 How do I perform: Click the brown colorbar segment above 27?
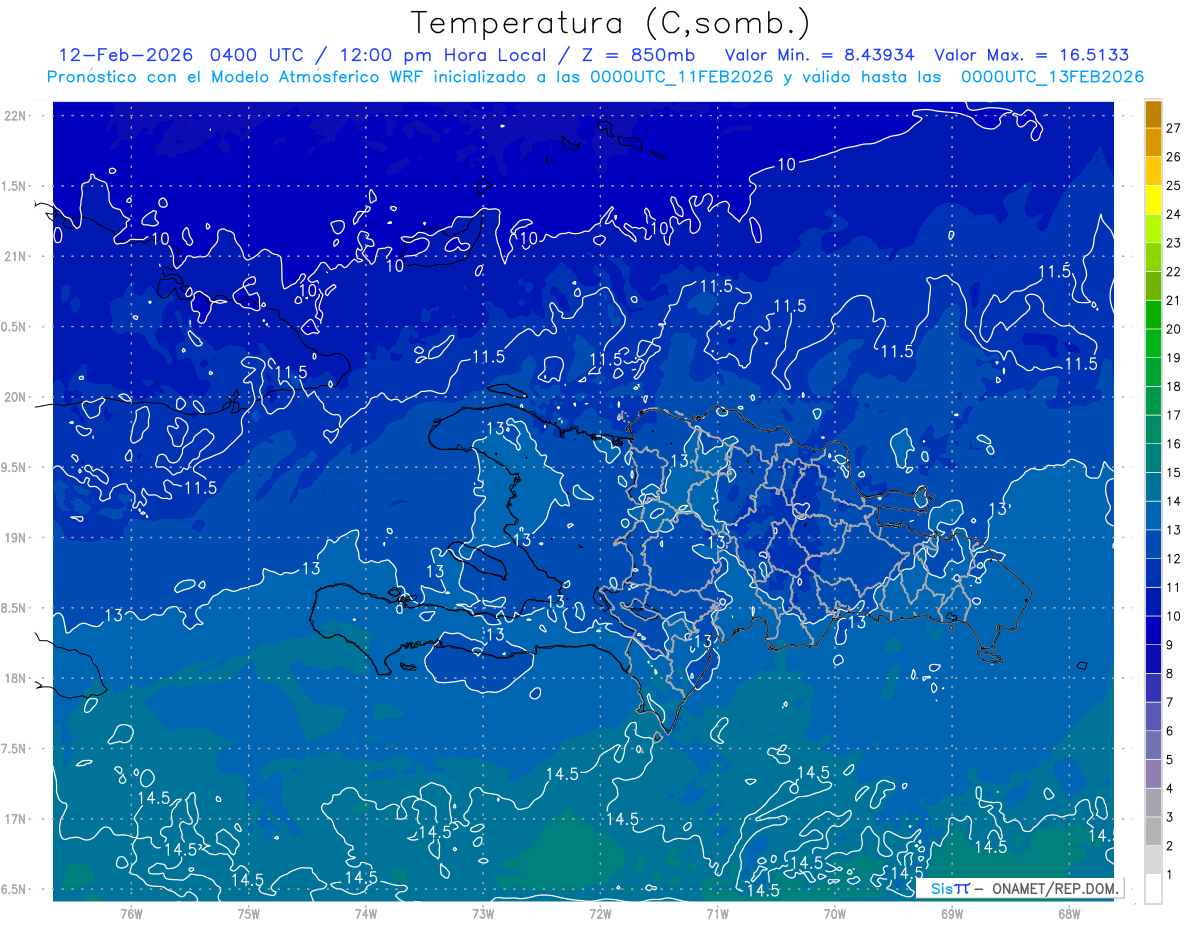(1153, 114)
